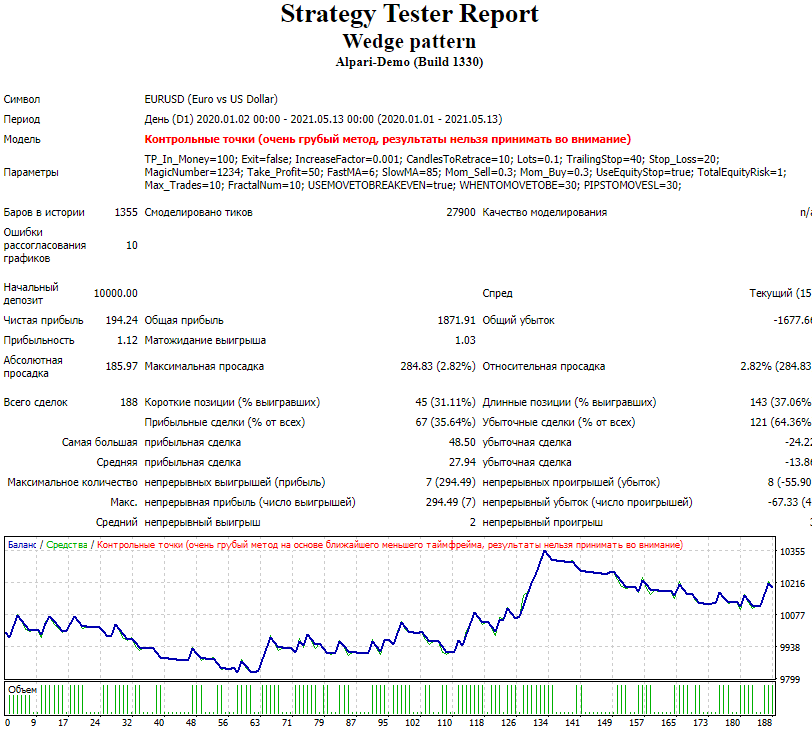This screenshot has height=733, width=812.
Task: Click the green "Средства" legend label
Action: pyautogui.click(x=67, y=545)
